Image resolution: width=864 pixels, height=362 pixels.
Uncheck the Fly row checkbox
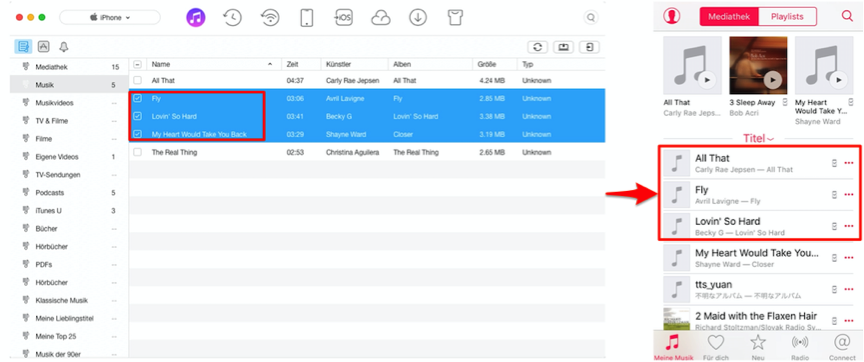click(x=137, y=99)
